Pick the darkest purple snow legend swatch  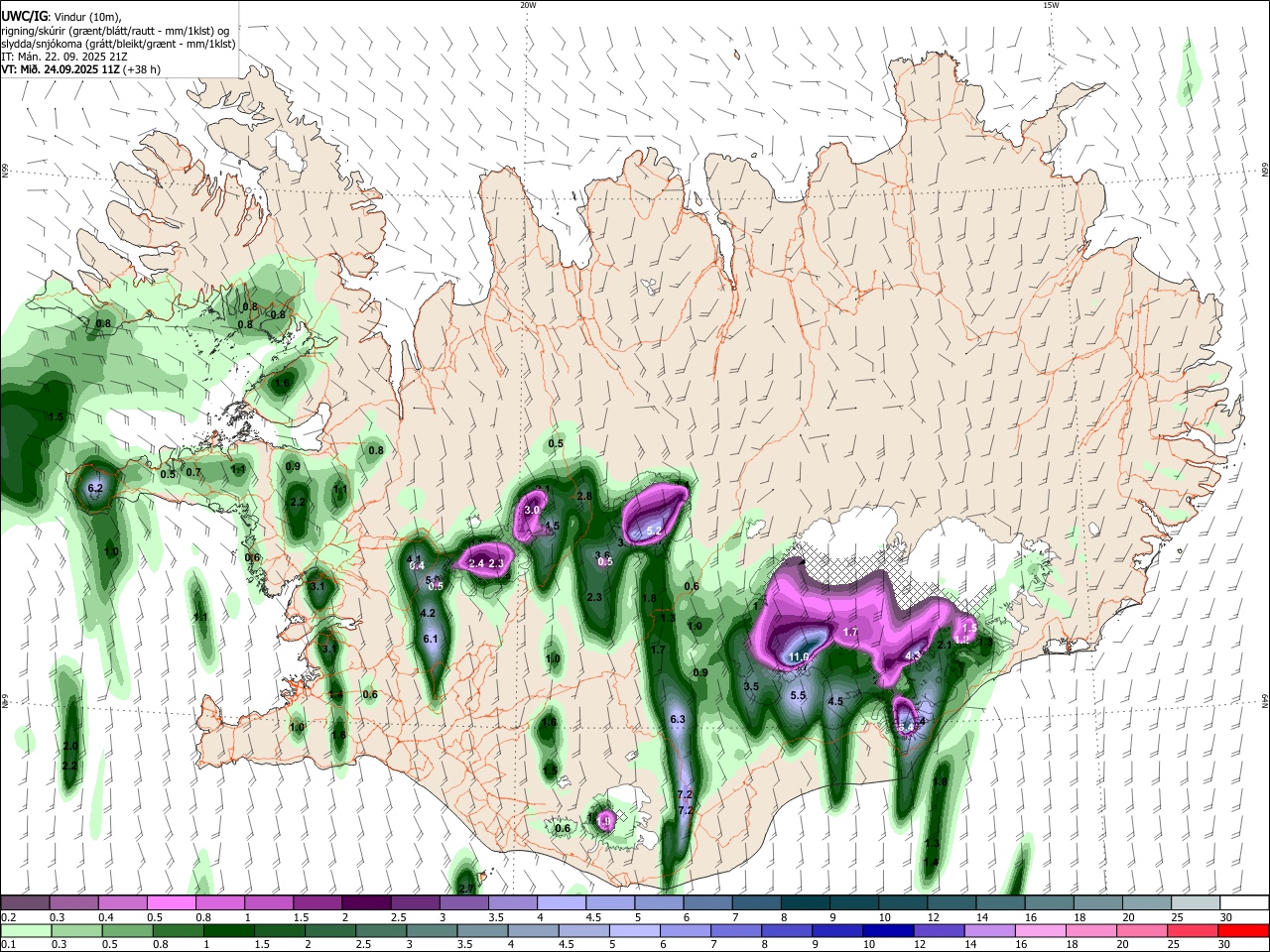365,902
